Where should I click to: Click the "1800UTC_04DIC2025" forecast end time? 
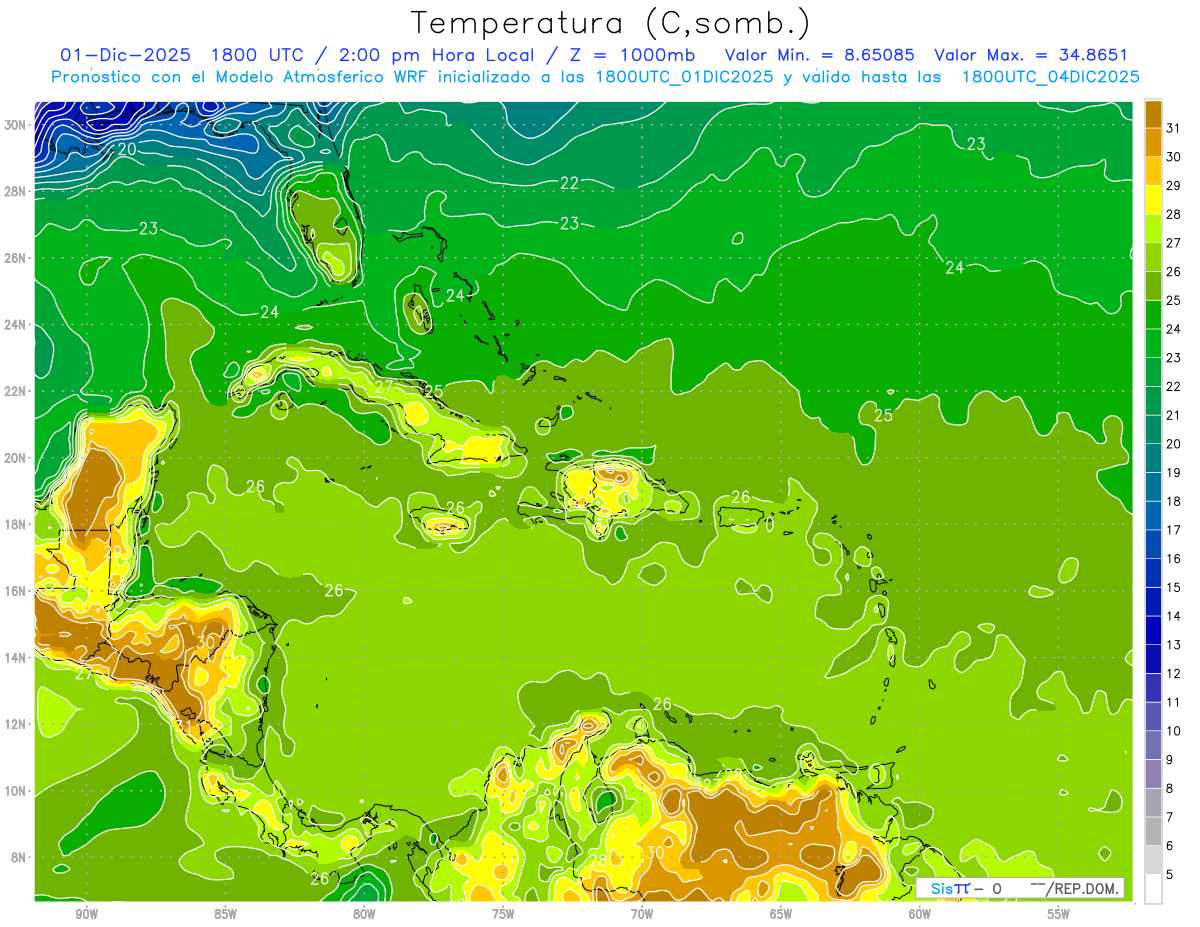click(x=1050, y=77)
